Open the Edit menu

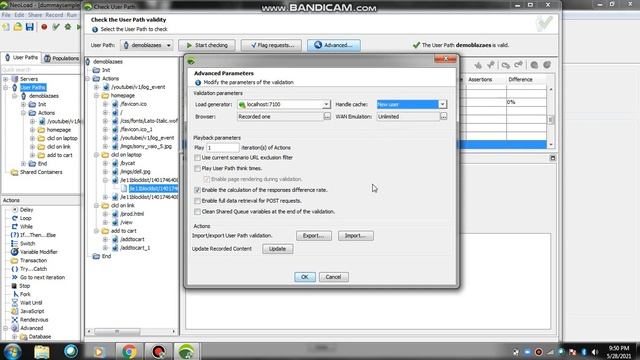(20, 15)
